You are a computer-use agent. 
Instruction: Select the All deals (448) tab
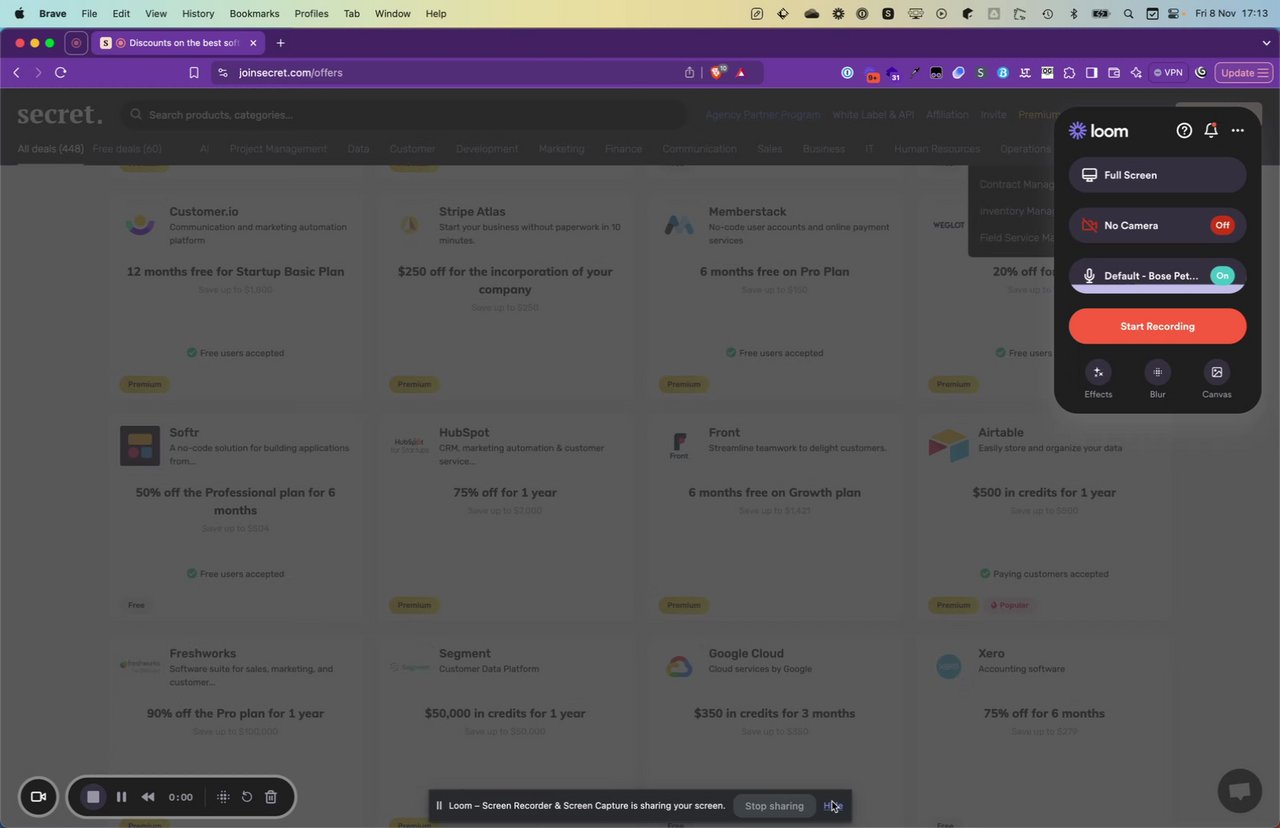tap(50, 149)
